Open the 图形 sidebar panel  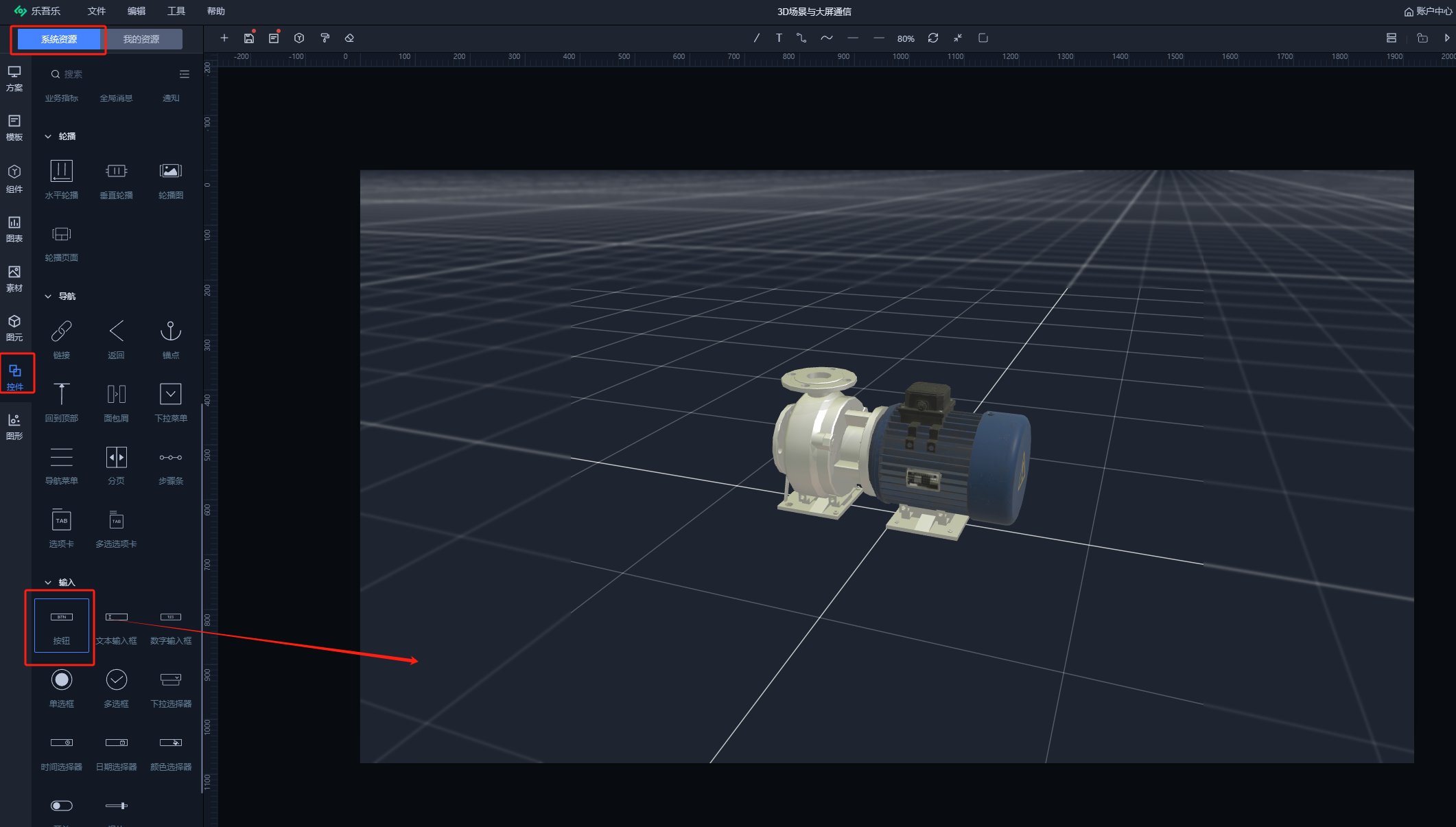pos(14,427)
